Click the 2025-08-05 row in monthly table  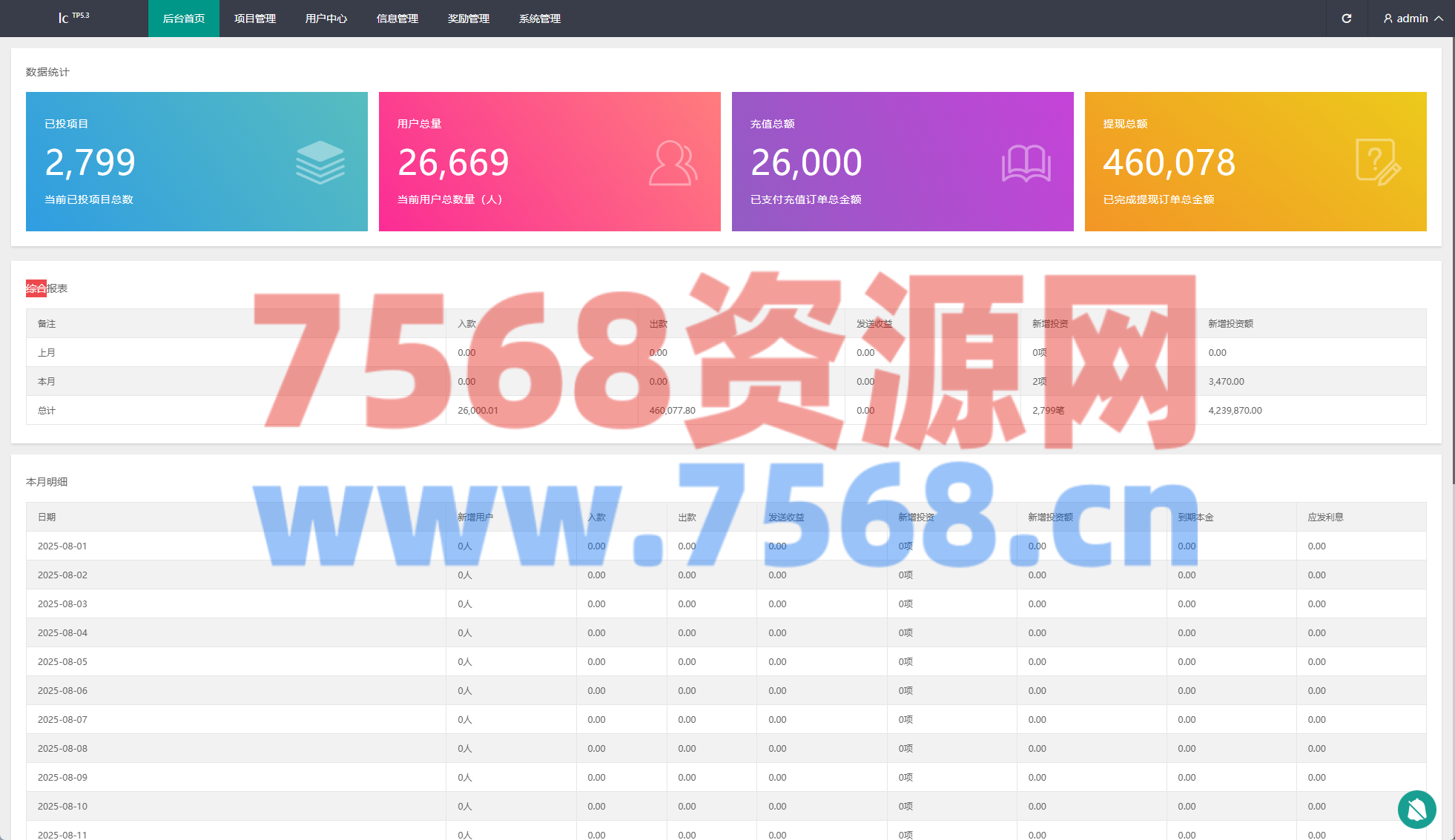[x=63, y=661]
